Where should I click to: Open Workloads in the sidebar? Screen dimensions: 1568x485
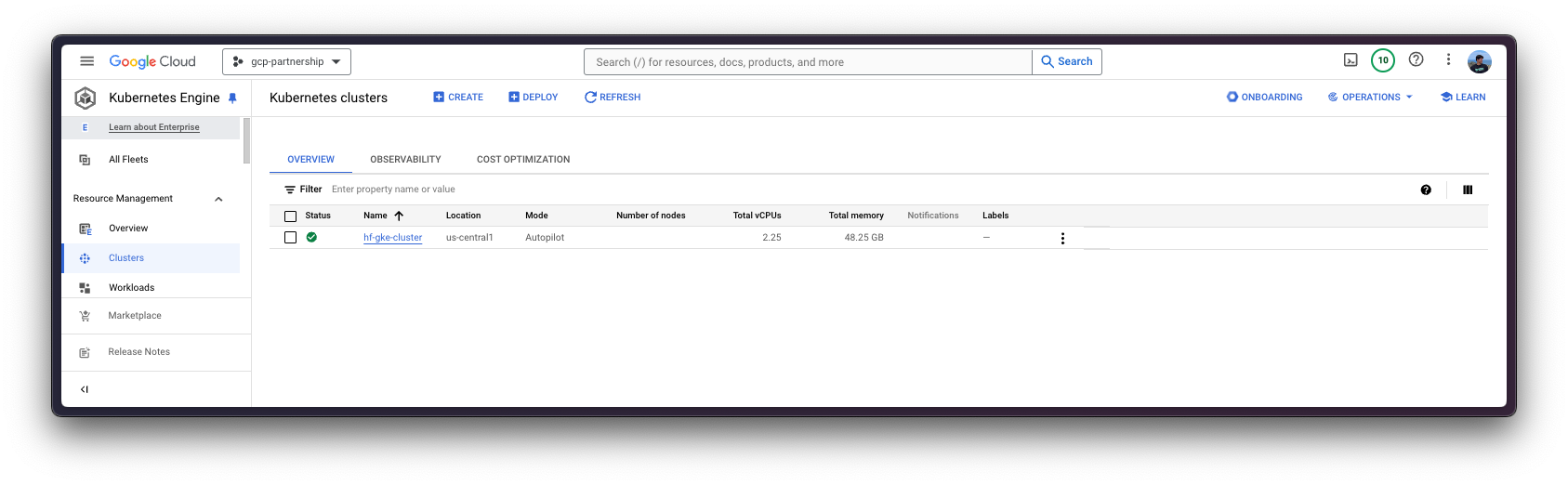pos(132,288)
